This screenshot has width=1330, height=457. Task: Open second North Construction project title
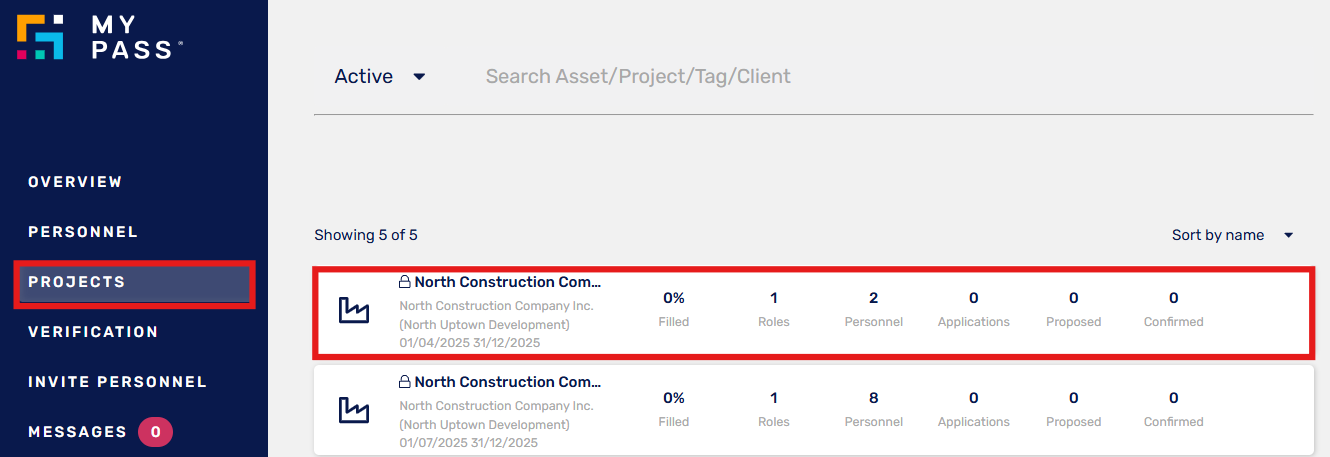point(508,382)
